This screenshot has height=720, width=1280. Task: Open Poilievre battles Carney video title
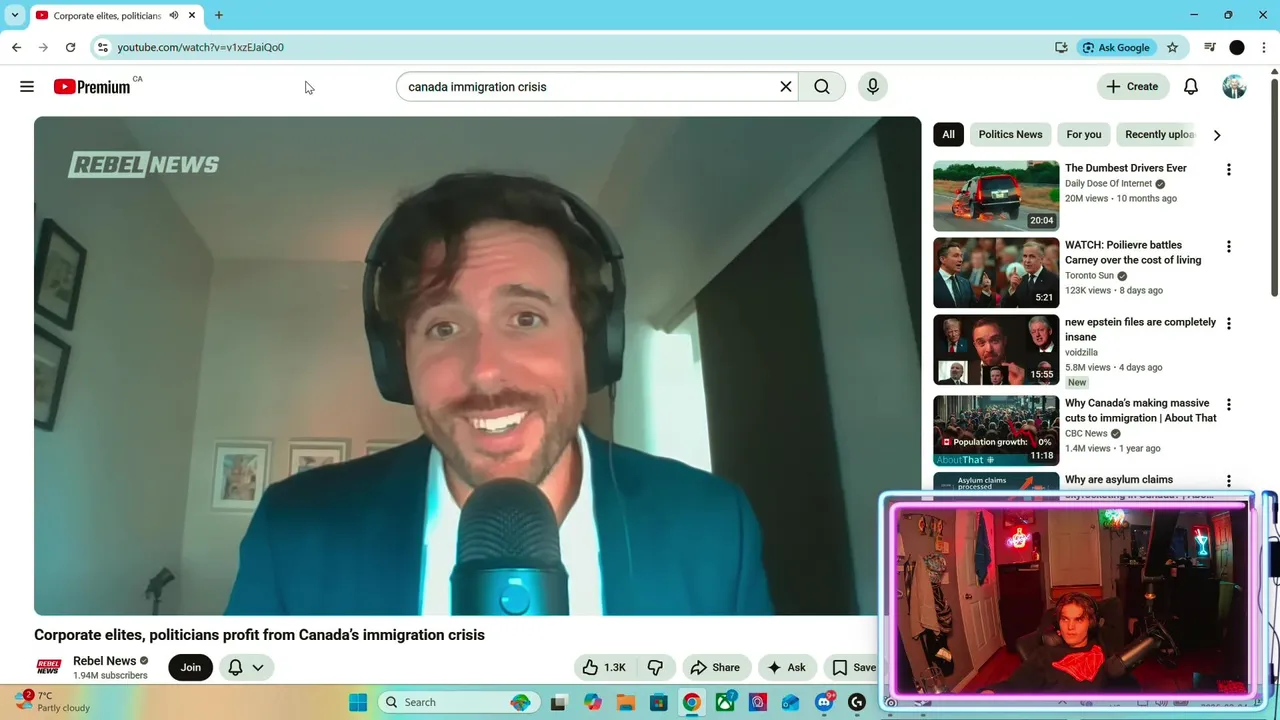(1133, 252)
